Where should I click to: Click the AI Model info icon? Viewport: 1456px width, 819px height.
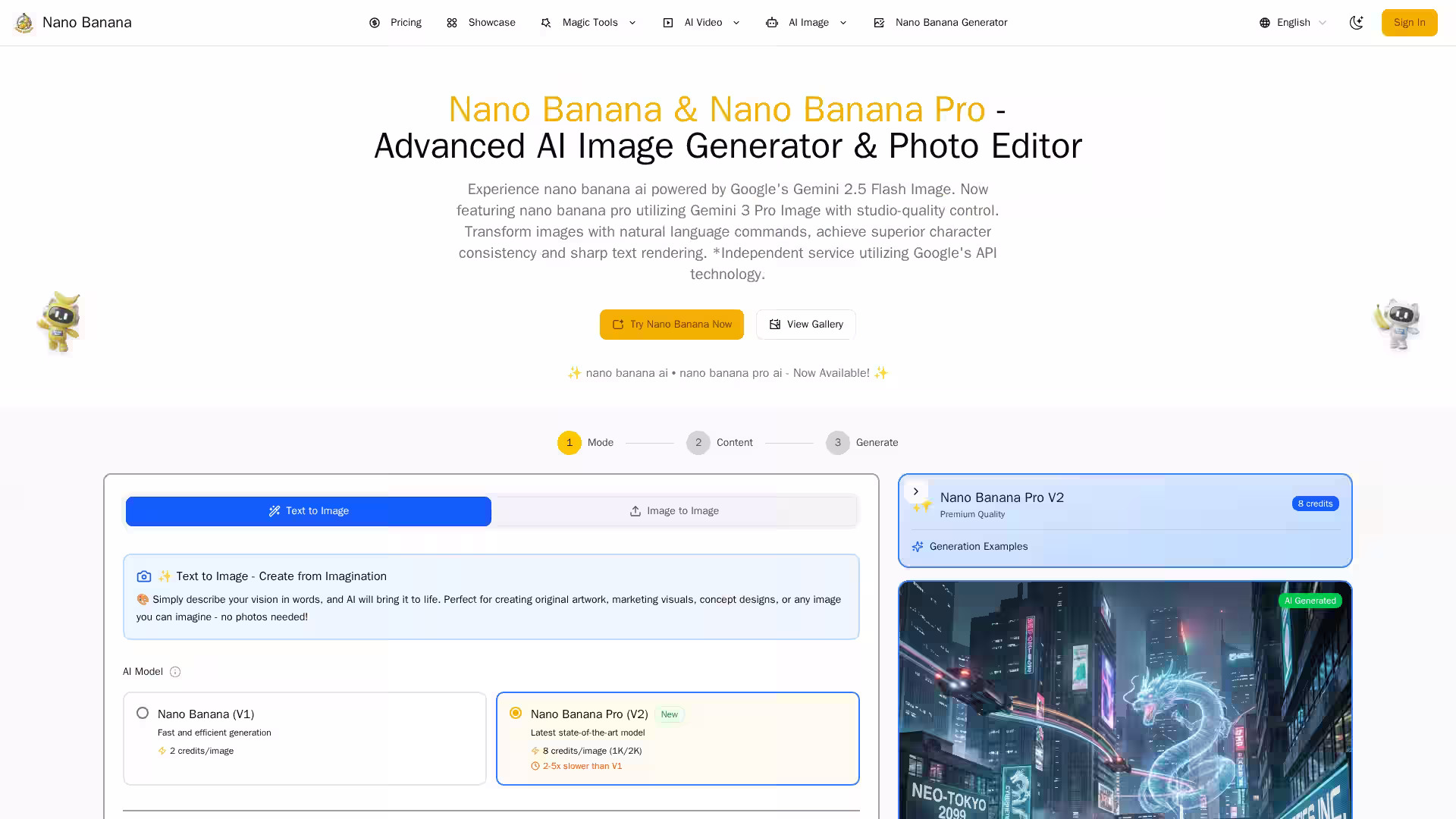(175, 672)
